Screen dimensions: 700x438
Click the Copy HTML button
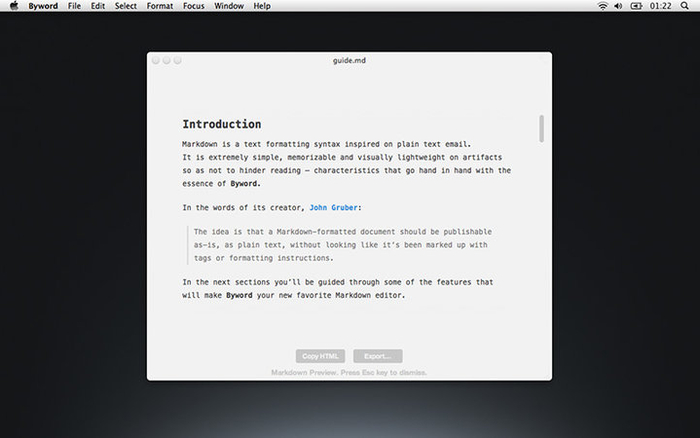tap(320, 356)
